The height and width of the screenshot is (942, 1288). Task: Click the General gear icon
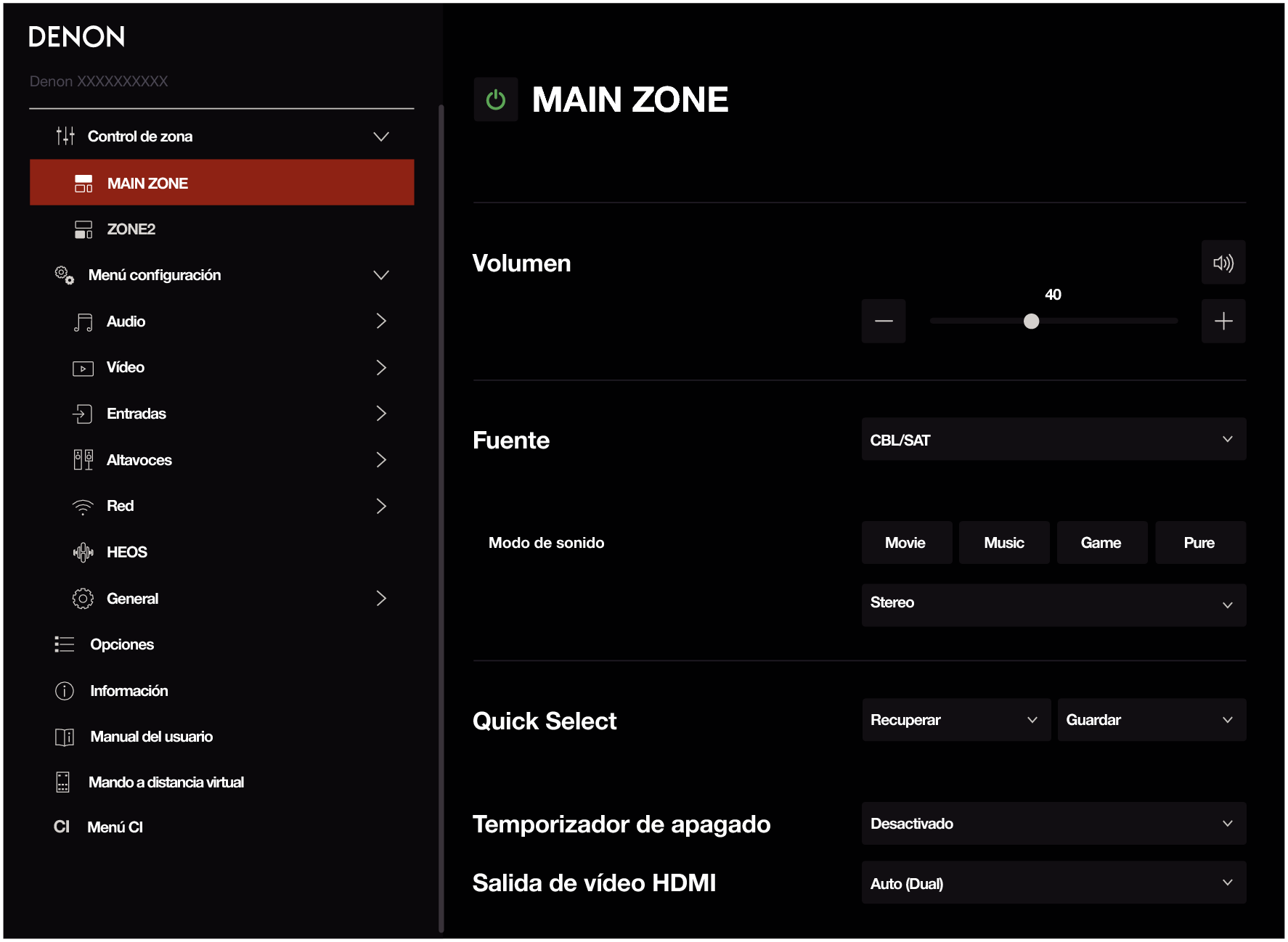(x=83, y=599)
